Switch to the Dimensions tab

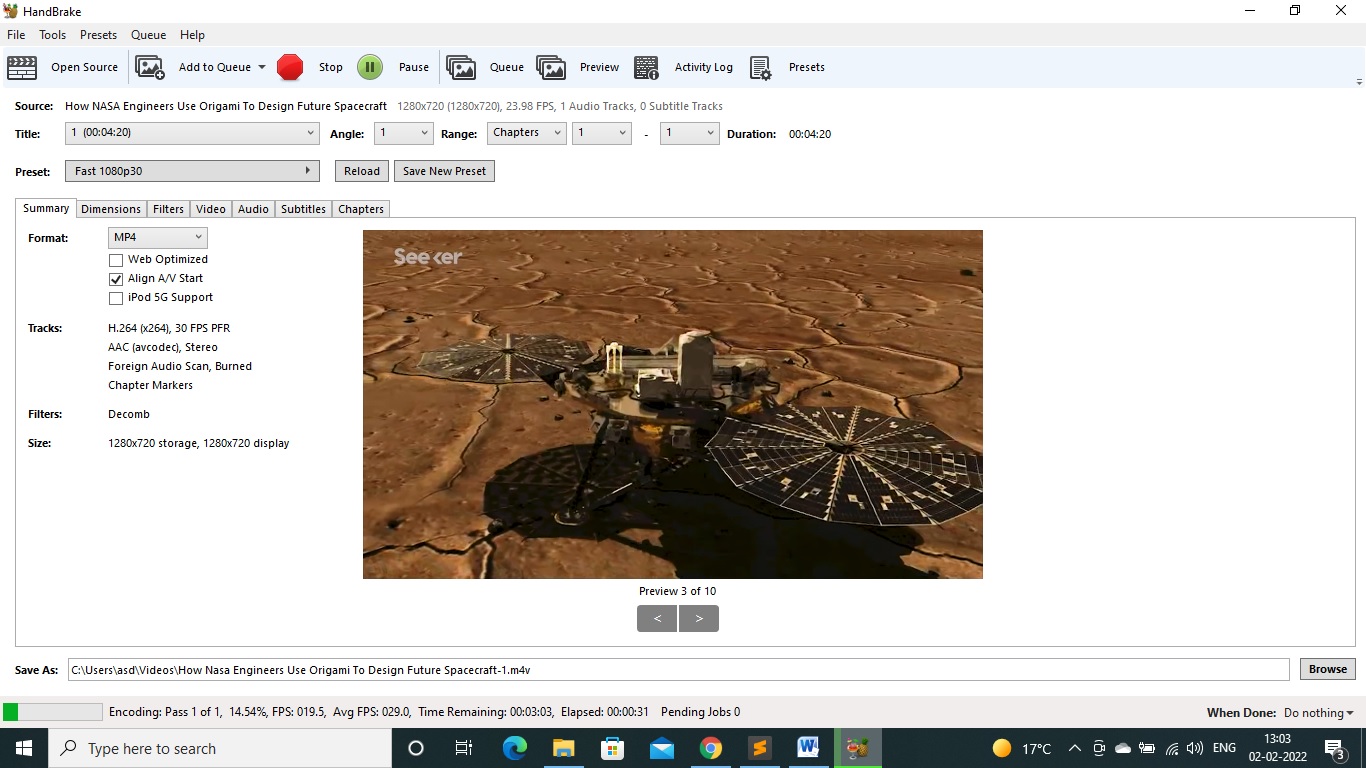[x=111, y=209]
